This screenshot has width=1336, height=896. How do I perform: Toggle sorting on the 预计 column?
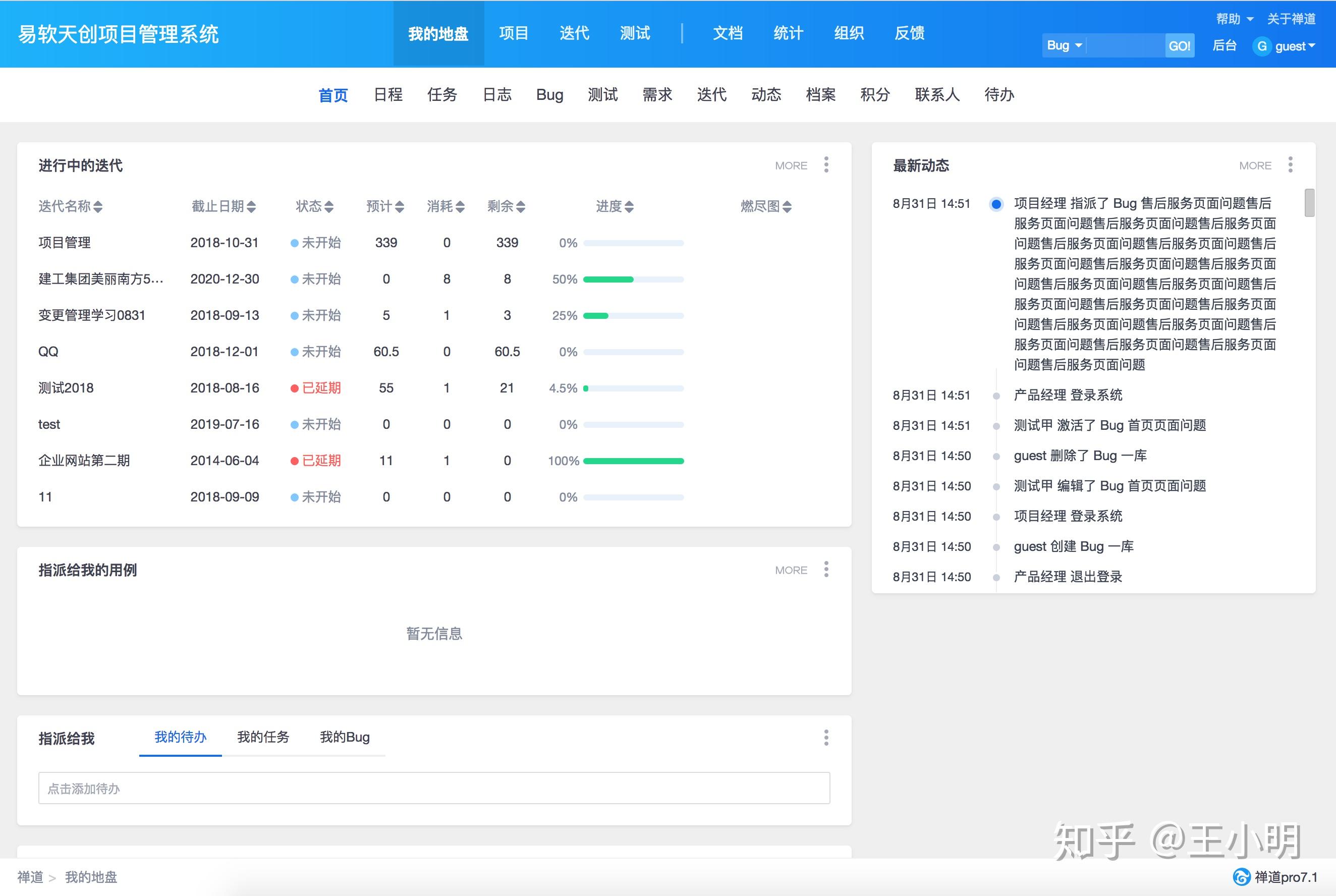point(401,206)
